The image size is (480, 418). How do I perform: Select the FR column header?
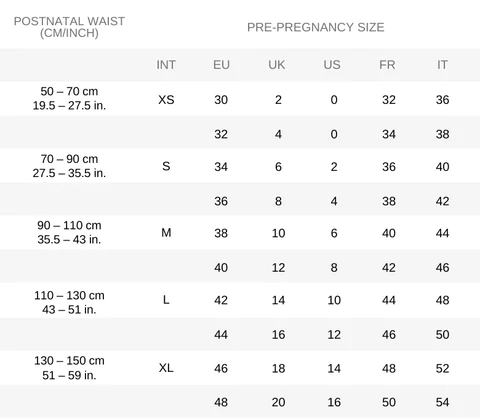click(x=387, y=65)
